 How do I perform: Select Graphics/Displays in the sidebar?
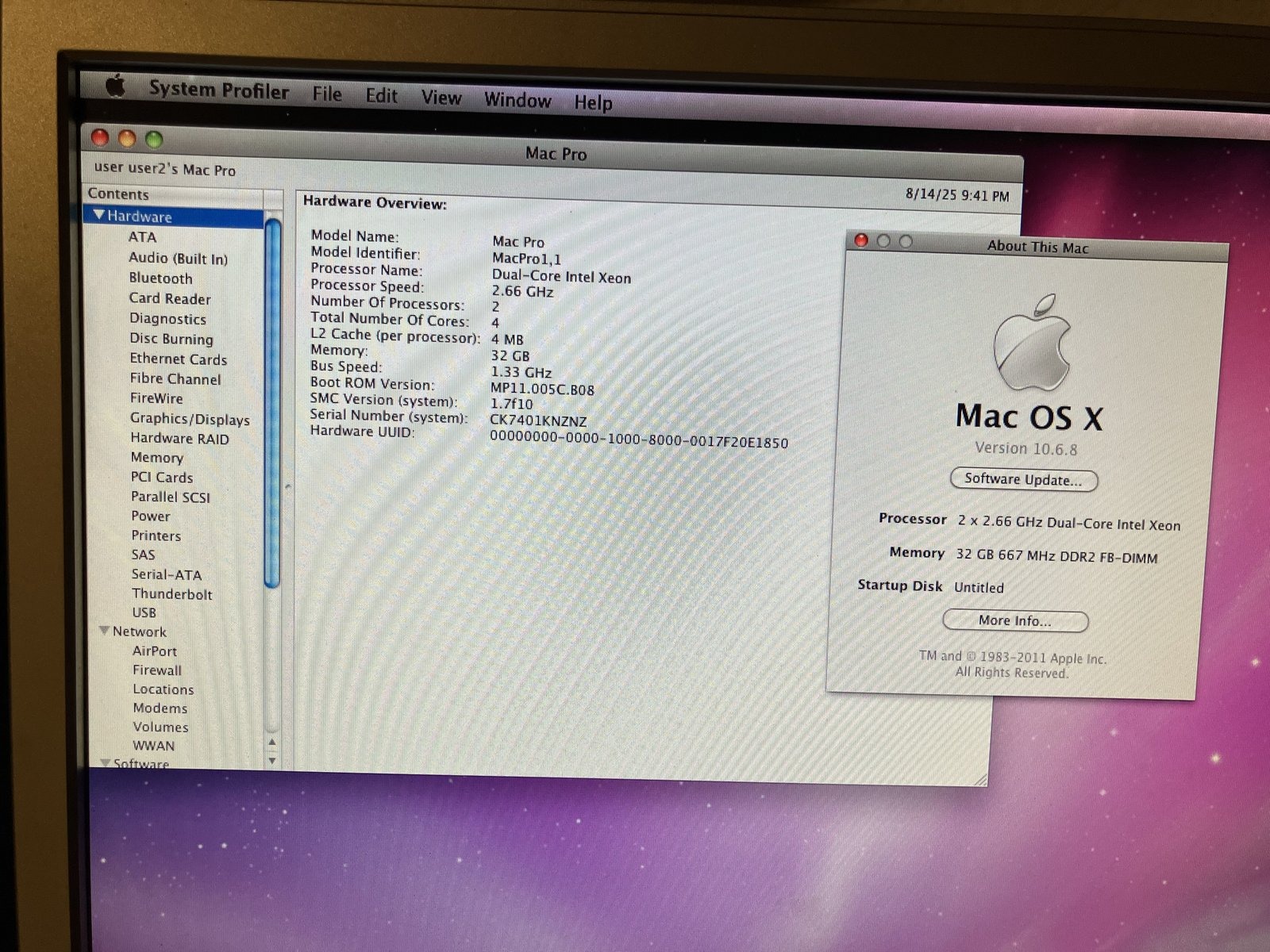click(190, 419)
